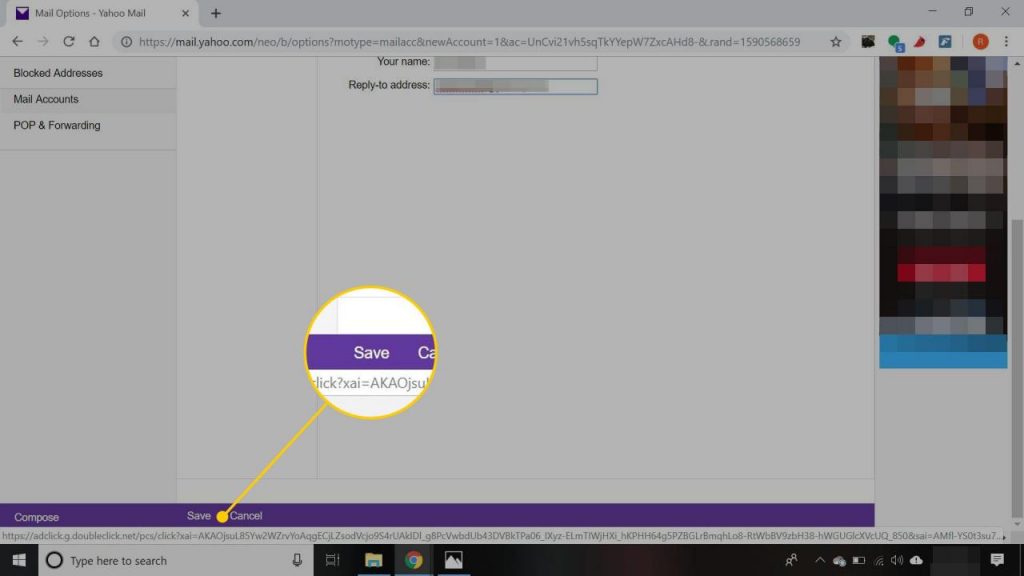Click the network Wi-Fi tray icon
Screen dimensions: 1024x576
point(878,561)
